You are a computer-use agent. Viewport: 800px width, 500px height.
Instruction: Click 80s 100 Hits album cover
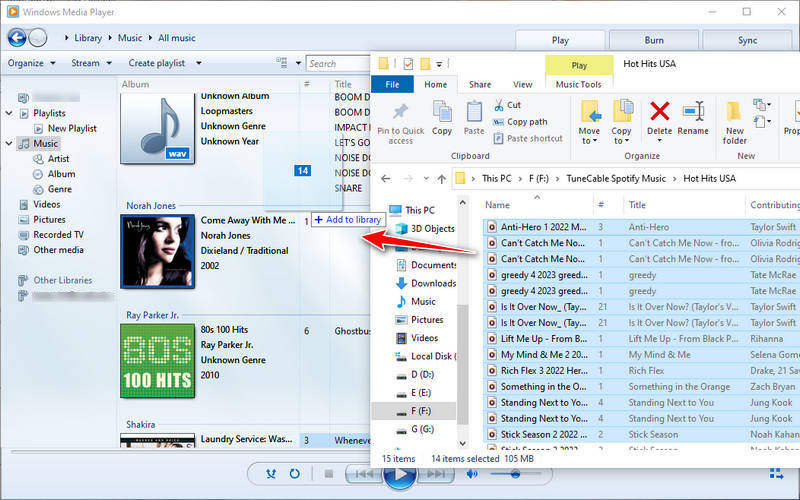tap(157, 361)
